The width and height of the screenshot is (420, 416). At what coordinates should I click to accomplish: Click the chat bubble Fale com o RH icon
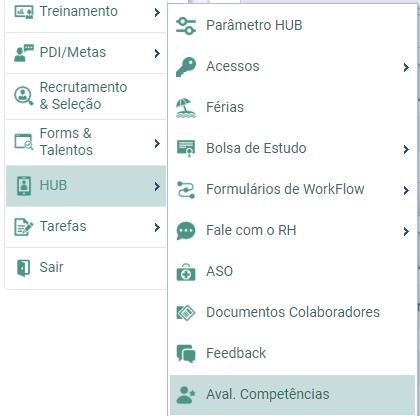(186, 231)
